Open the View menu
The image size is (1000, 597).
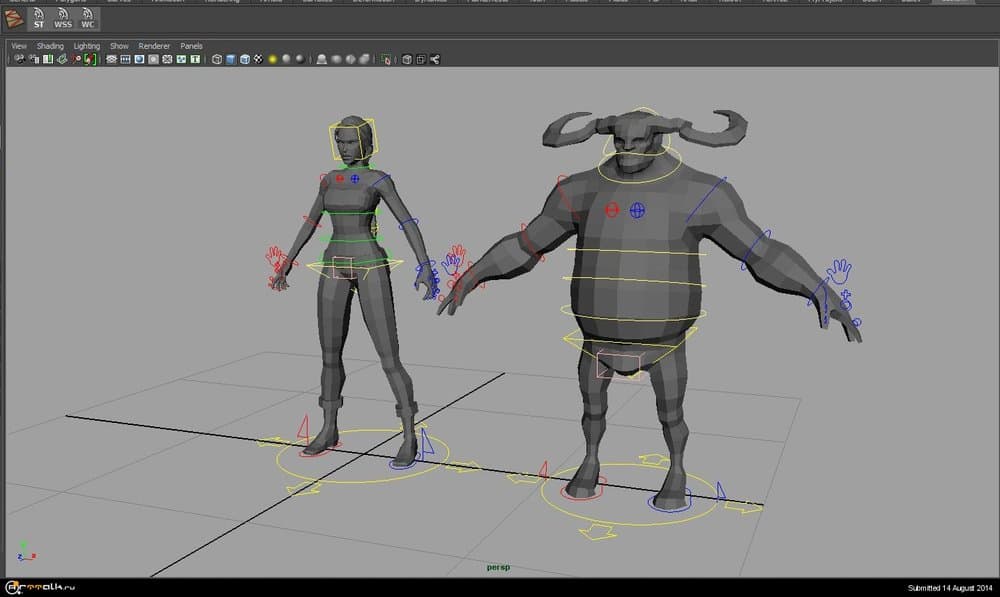click(17, 46)
